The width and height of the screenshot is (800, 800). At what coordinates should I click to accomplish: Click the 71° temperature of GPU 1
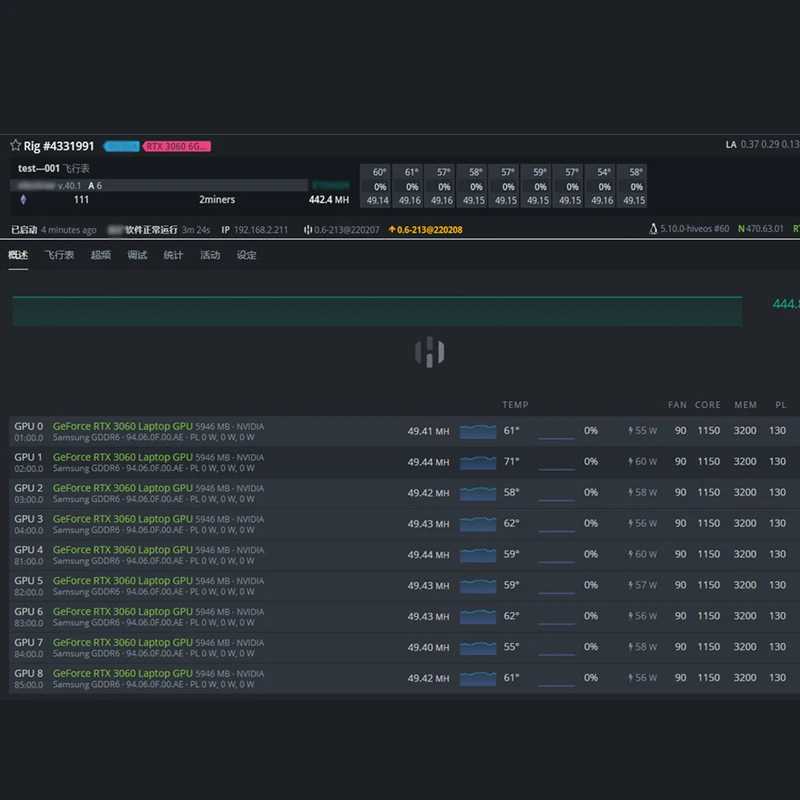[x=512, y=461]
